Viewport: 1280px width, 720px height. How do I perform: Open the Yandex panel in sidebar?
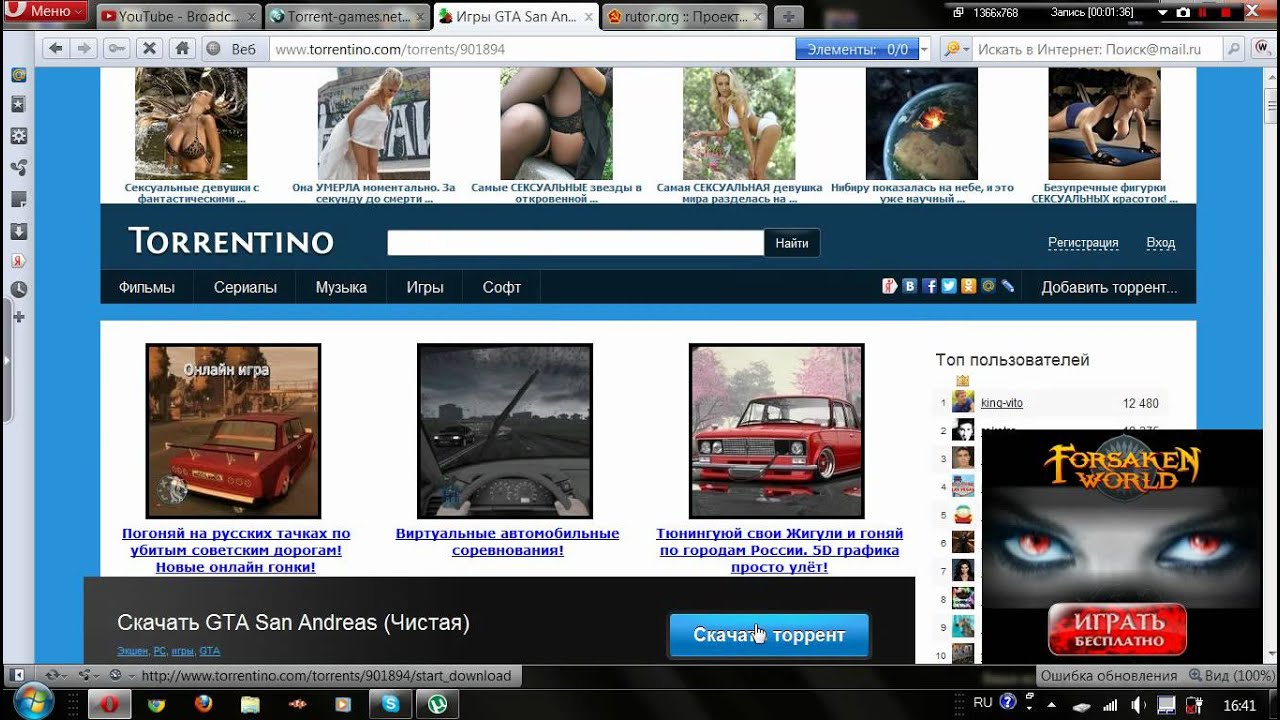(x=18, y=260)
